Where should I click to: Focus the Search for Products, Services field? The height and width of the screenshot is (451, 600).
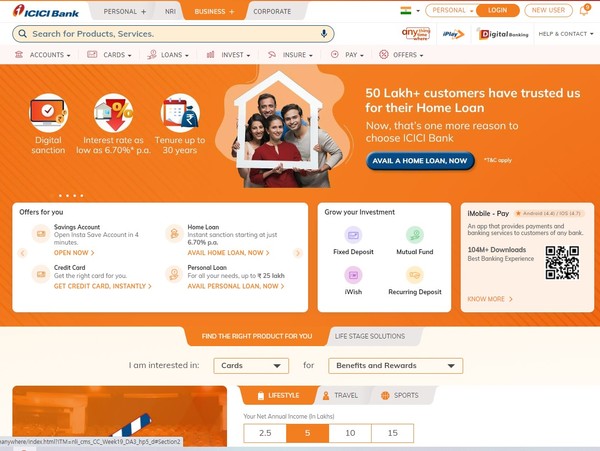pos(173,34)
